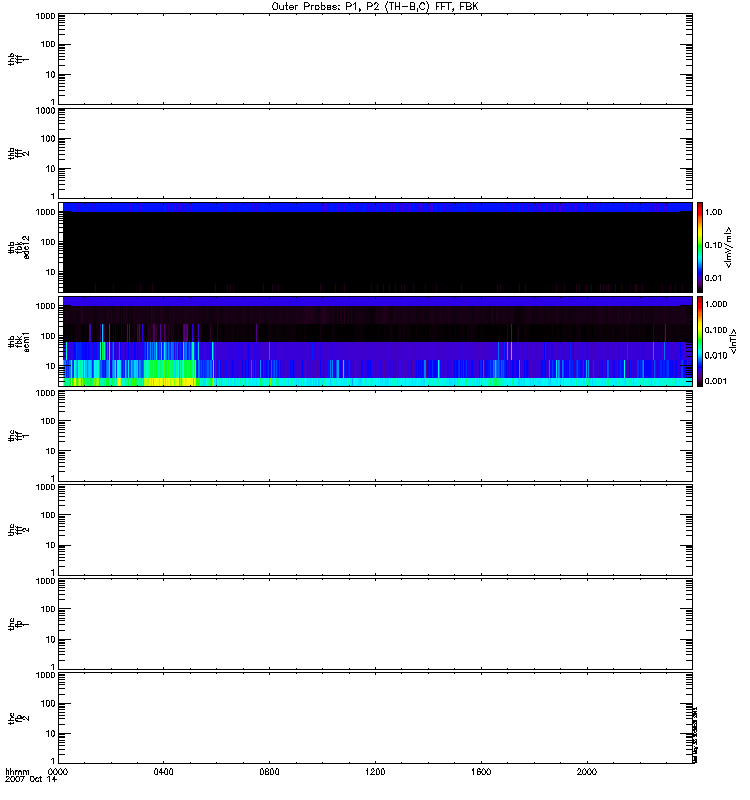Screen dimensions: 750x800
Task: Click the plot title 'Outer Probes: P1, P2'
Action: (375, 6)
